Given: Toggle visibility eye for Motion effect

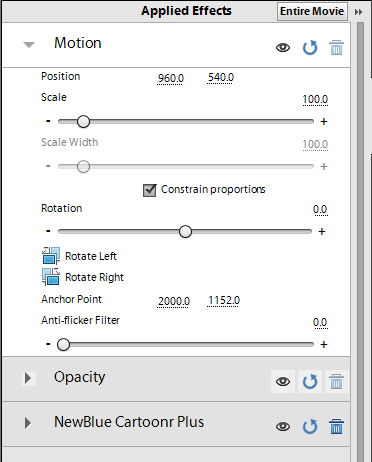Looking at the screenshot, I should [283, 48].
